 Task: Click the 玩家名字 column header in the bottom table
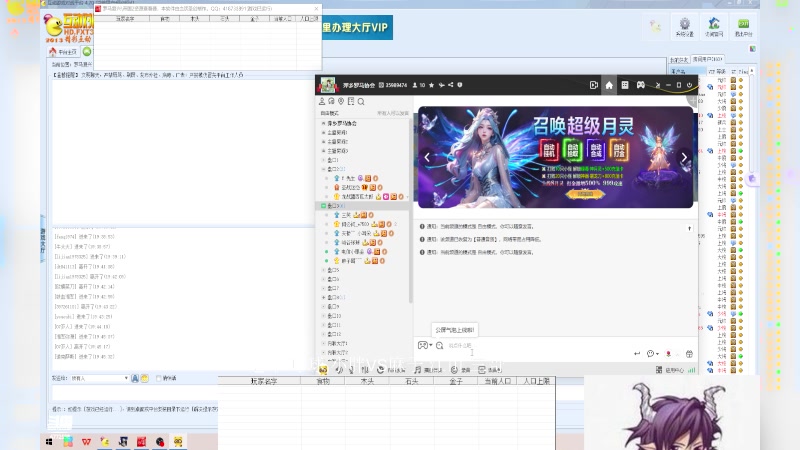(x=264, y=381)
